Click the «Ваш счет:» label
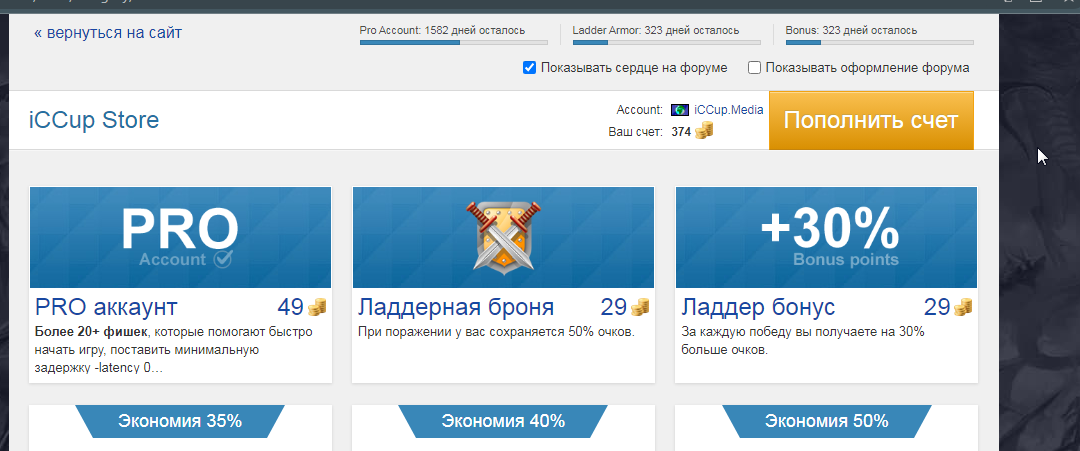1080x451 pixels. pos(635,132)
